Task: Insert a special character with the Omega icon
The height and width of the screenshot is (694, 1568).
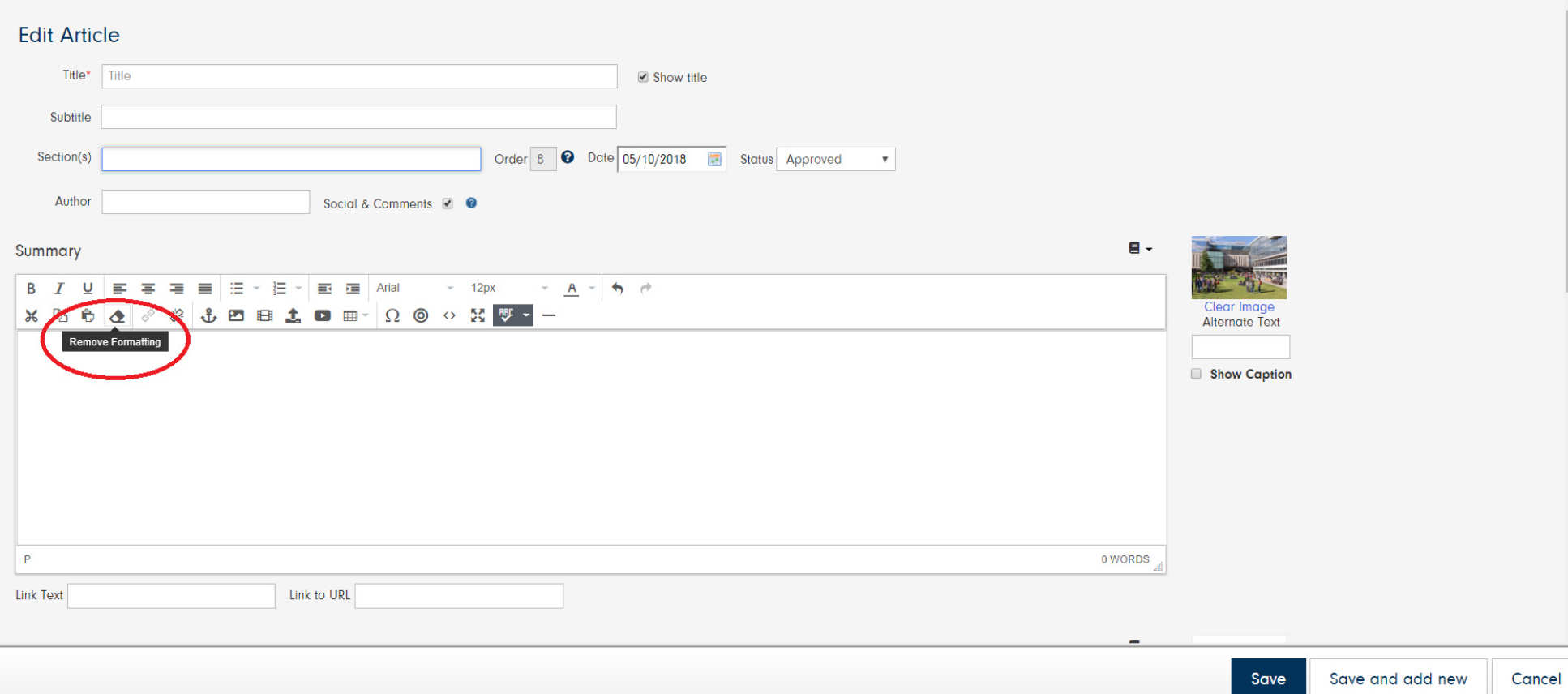Action: point(392,316)
